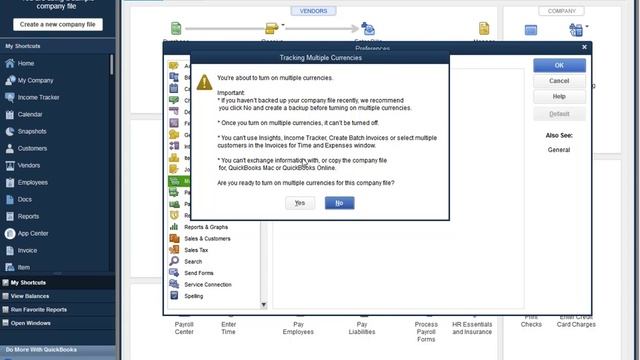Click Cancel in the Preferences window
640x360 pixels.
point(559,81)
